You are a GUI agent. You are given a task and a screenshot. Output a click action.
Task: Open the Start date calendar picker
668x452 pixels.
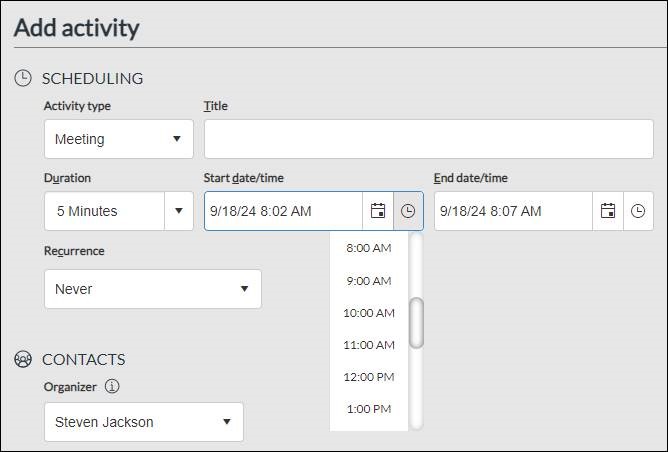click(378, 211)
